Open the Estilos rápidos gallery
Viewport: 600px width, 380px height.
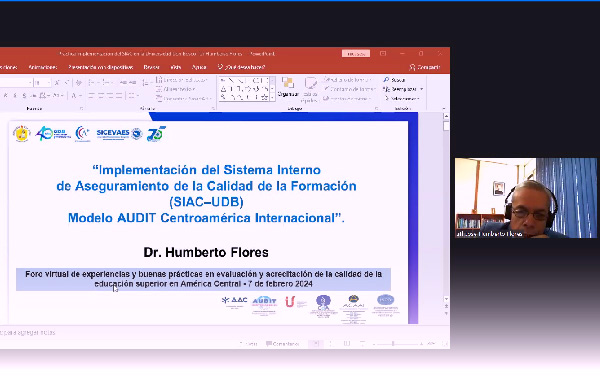coord(310,90)
